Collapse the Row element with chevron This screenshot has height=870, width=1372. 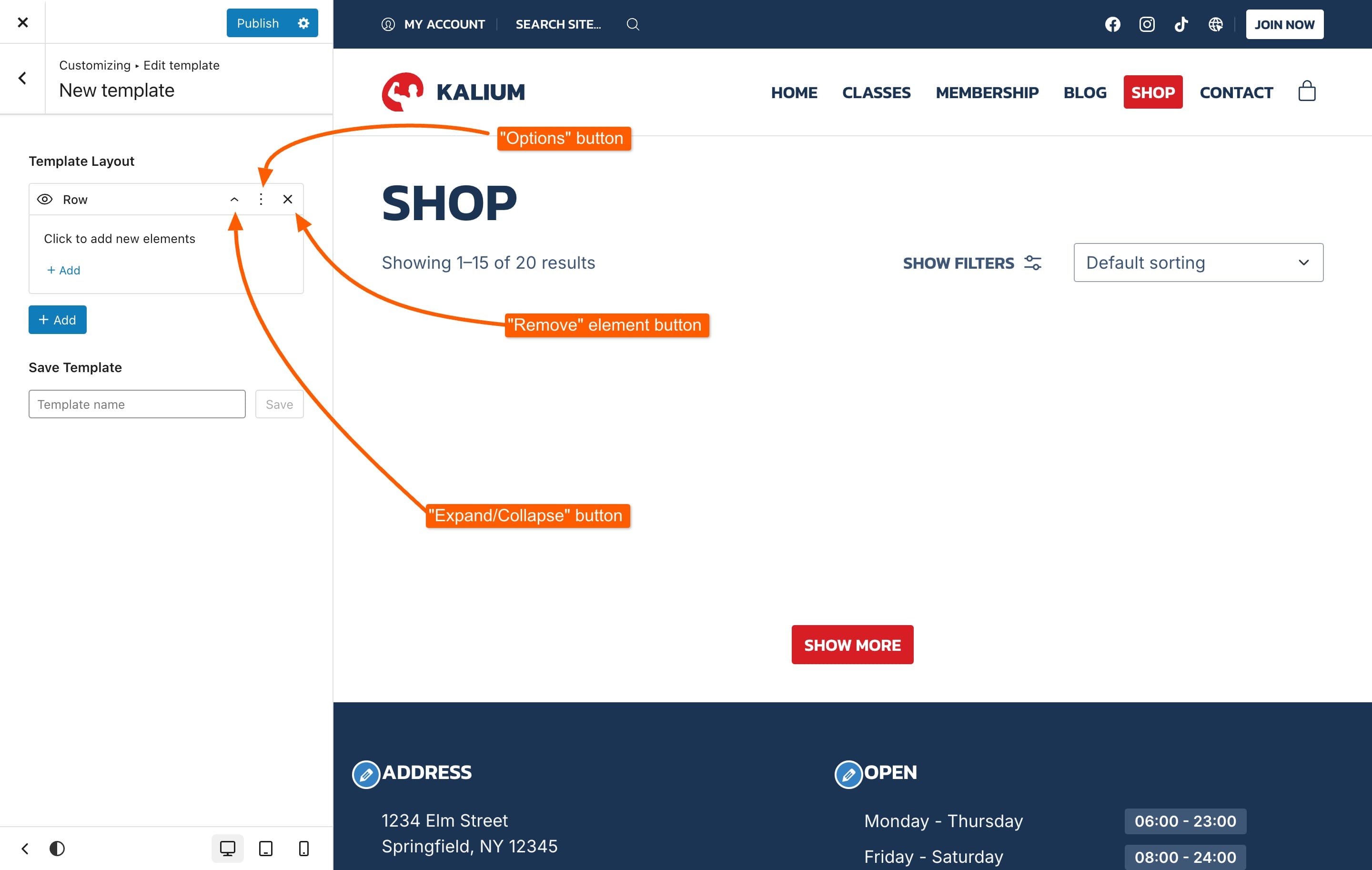234,200
